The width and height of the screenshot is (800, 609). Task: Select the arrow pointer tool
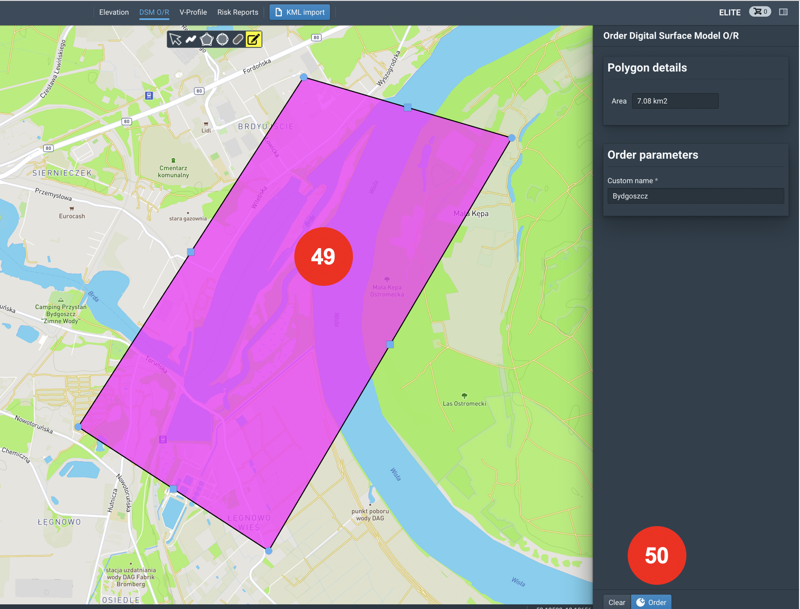[x=176, y=40]
